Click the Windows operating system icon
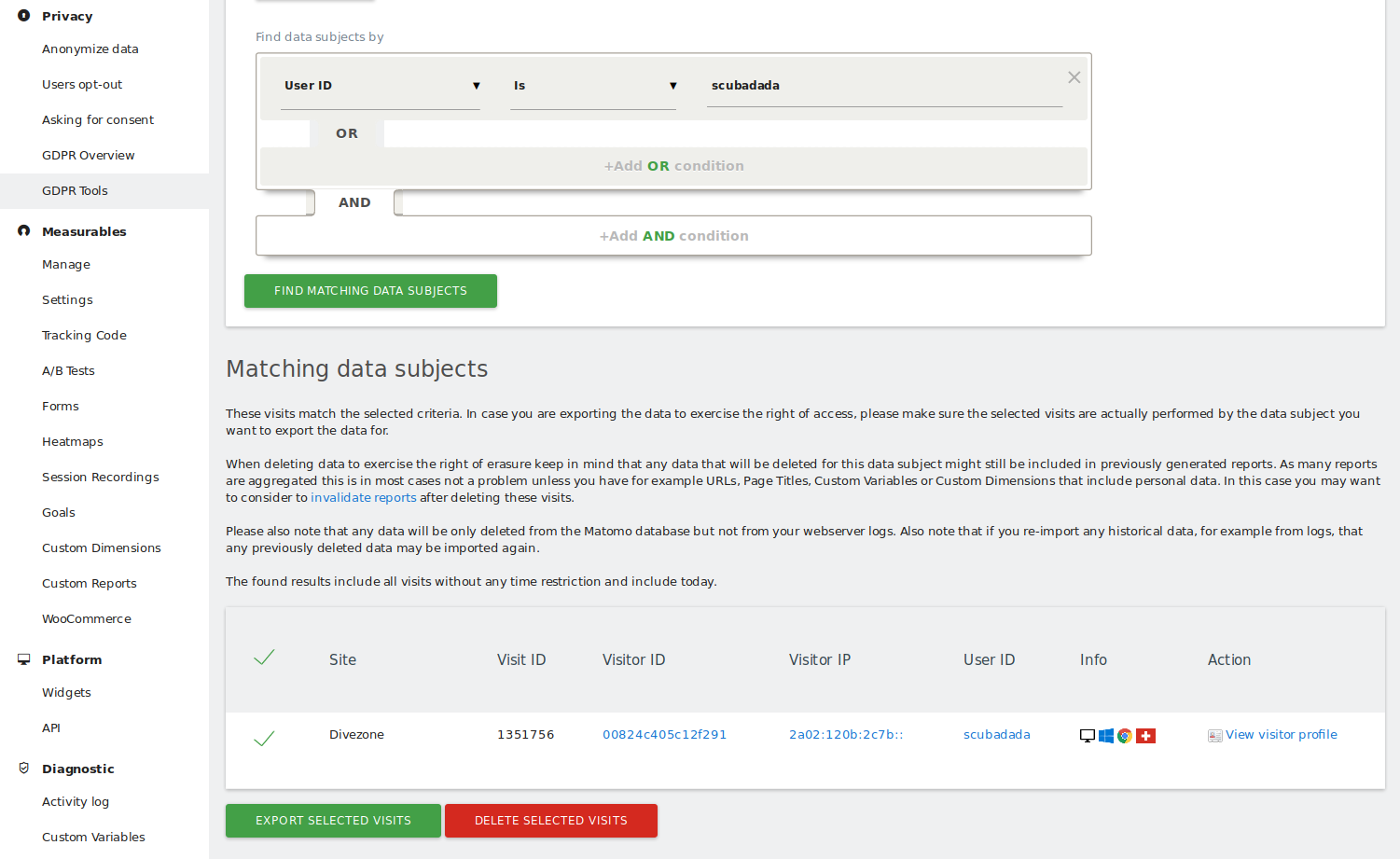The height and width of the screenshot is (859, 1400). (x=1106, y=735)
